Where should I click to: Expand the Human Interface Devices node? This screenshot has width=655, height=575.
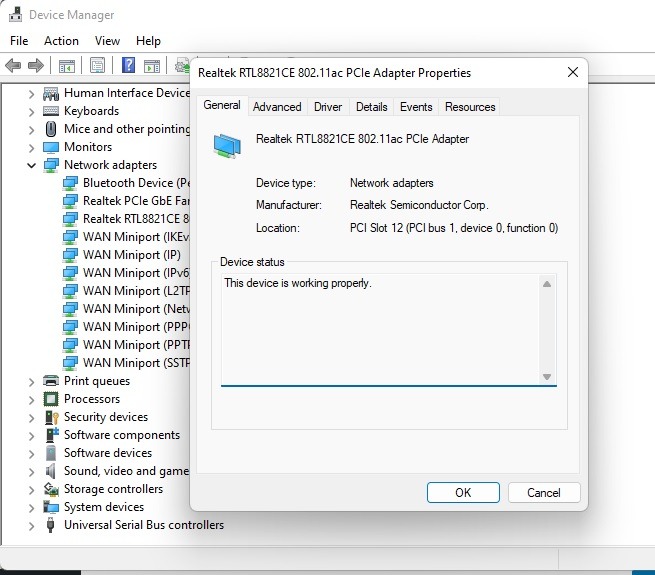pyautogui.click(x=31, y=94)
